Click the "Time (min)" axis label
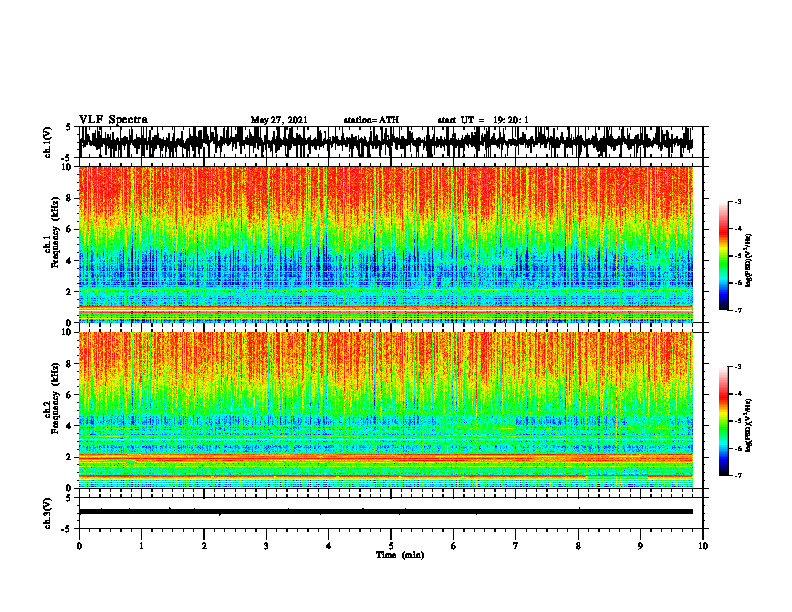The height and width of the screenshot is (612, 792). pyautogui.click(x=400, y=555)
